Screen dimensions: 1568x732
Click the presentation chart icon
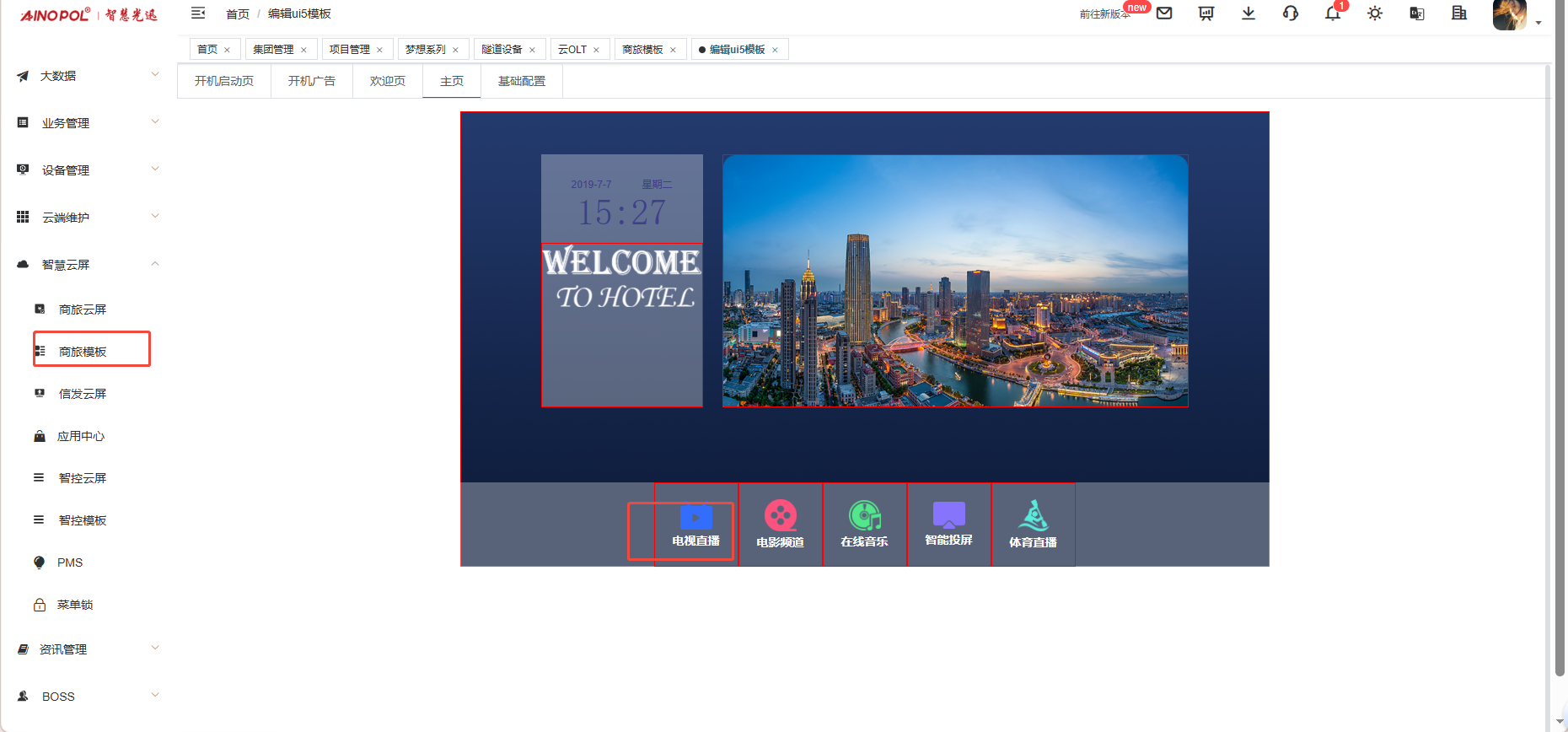[x=1206, y=13]
